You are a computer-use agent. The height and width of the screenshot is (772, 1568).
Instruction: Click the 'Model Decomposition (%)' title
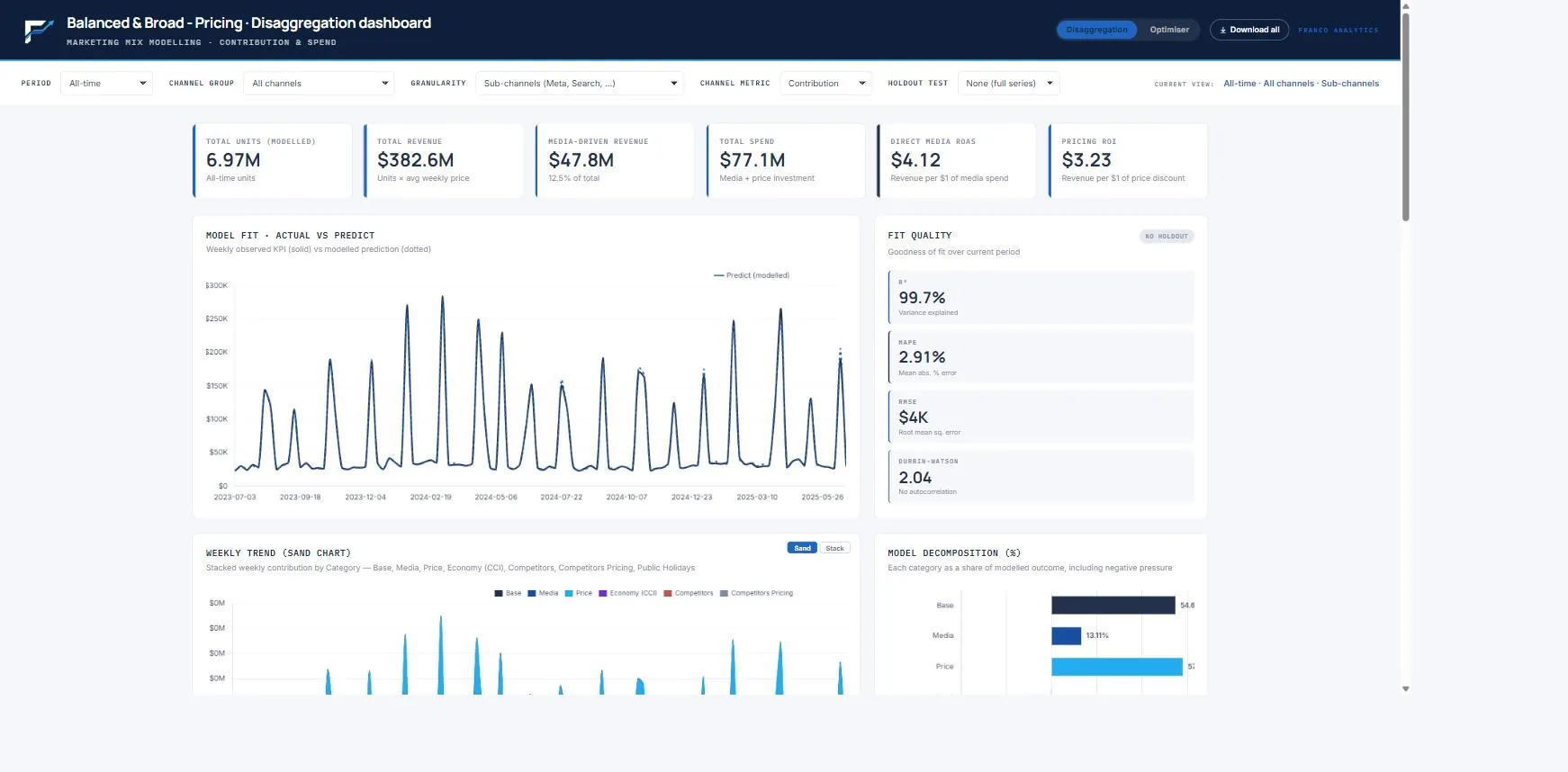[x=954, y=553]
